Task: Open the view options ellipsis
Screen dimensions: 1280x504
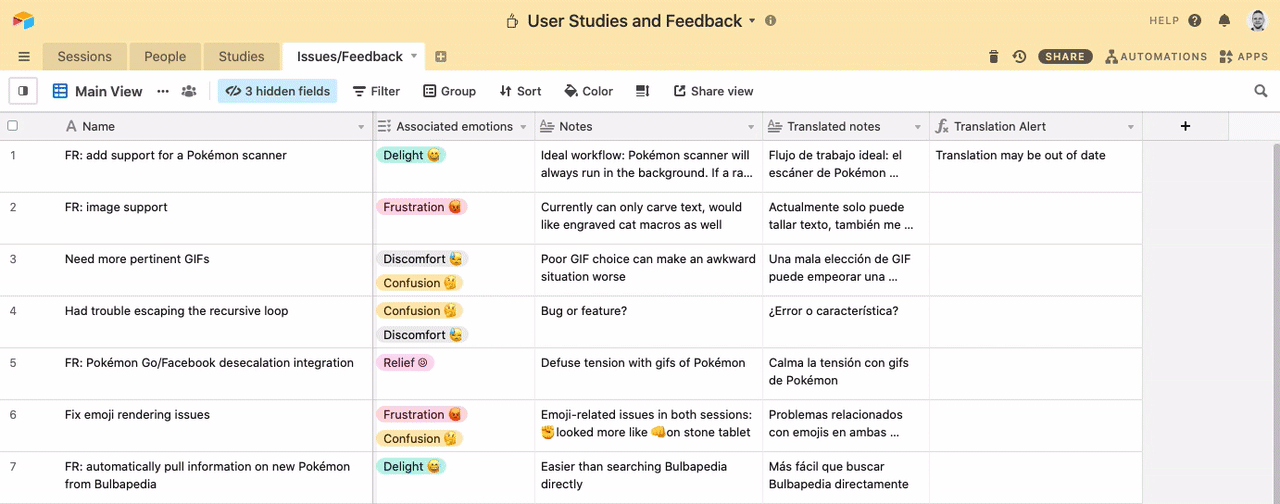Action: click(163, 91)
